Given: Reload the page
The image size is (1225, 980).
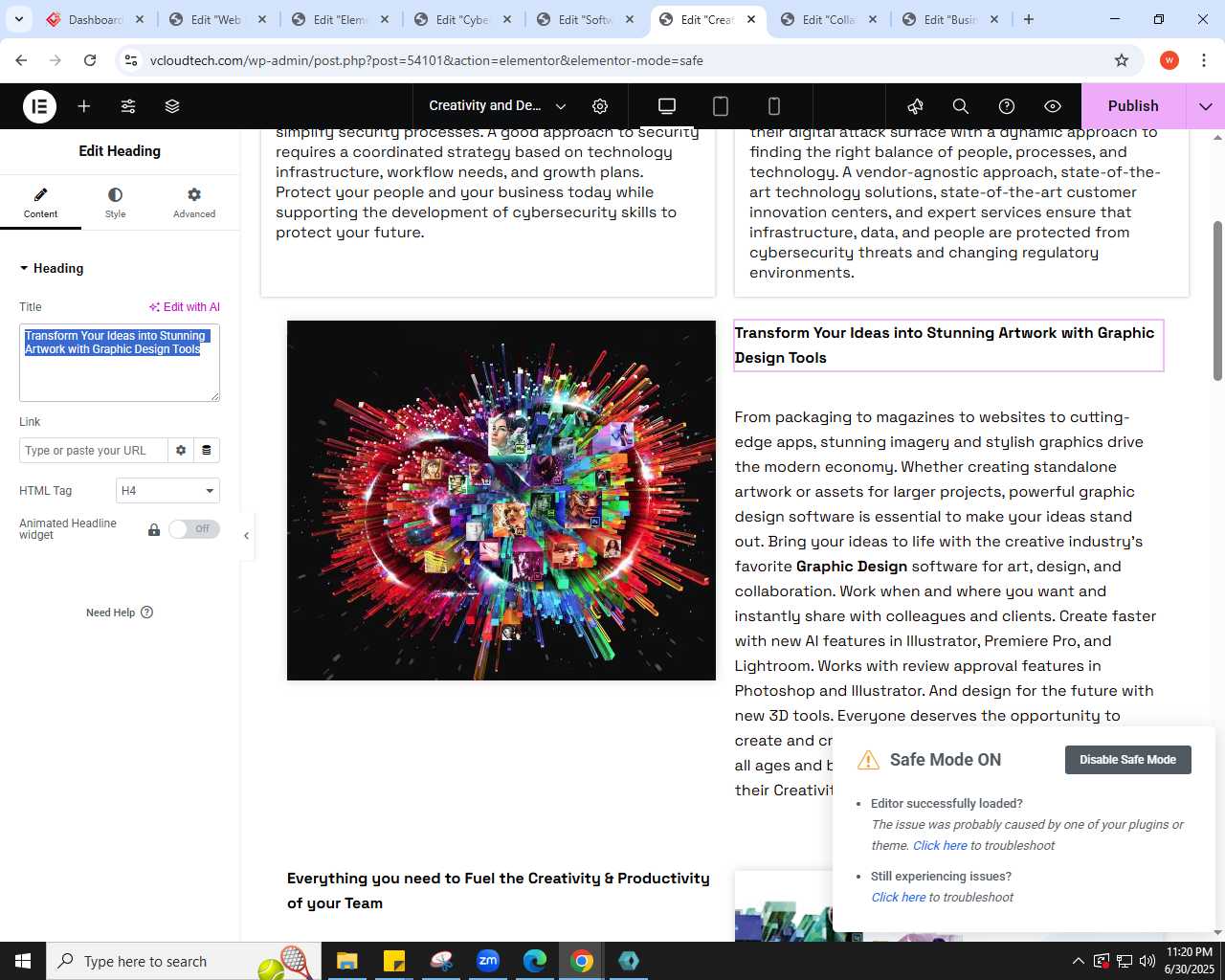Looking at the screenshot, I should pyautogui.click(x=90, y=60).
